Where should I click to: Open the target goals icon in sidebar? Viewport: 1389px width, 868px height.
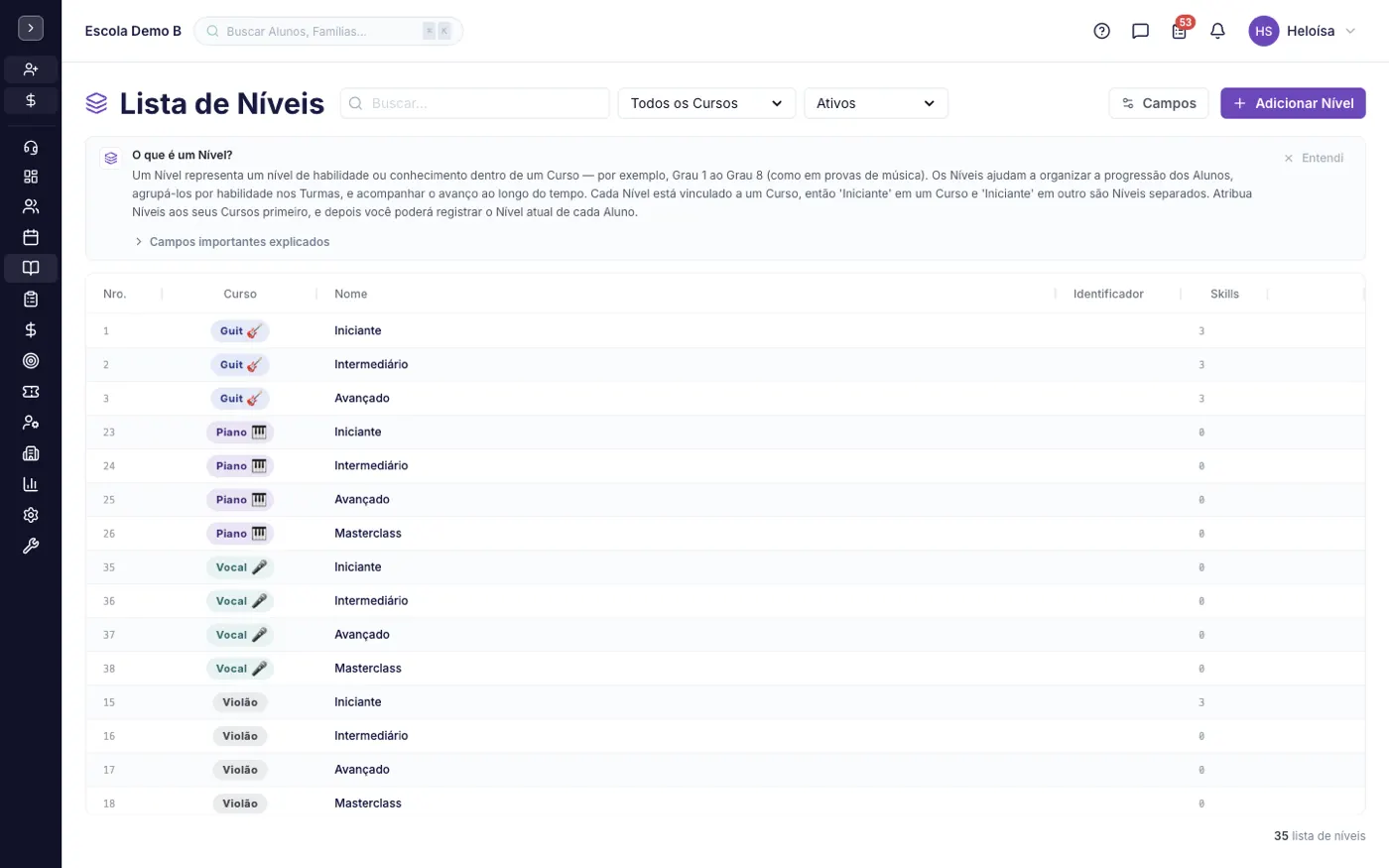(x=31, y=360)
